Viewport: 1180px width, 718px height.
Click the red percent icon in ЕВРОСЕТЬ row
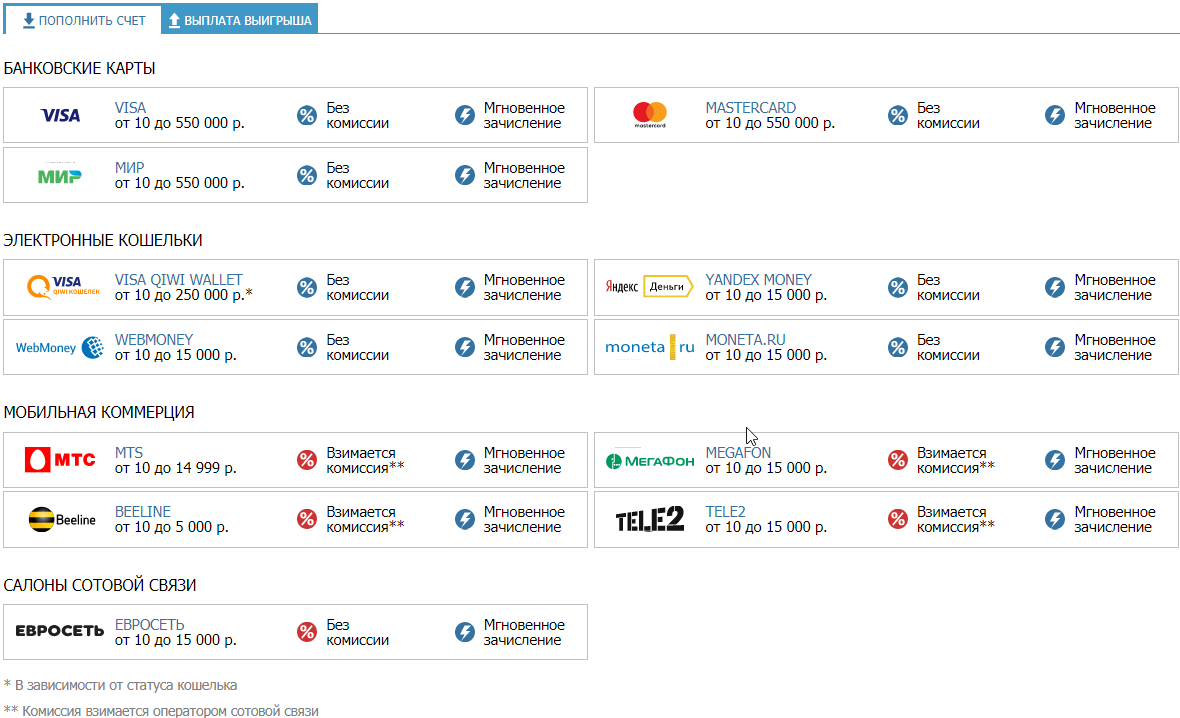pyautogui.click(x=306, y=632)
